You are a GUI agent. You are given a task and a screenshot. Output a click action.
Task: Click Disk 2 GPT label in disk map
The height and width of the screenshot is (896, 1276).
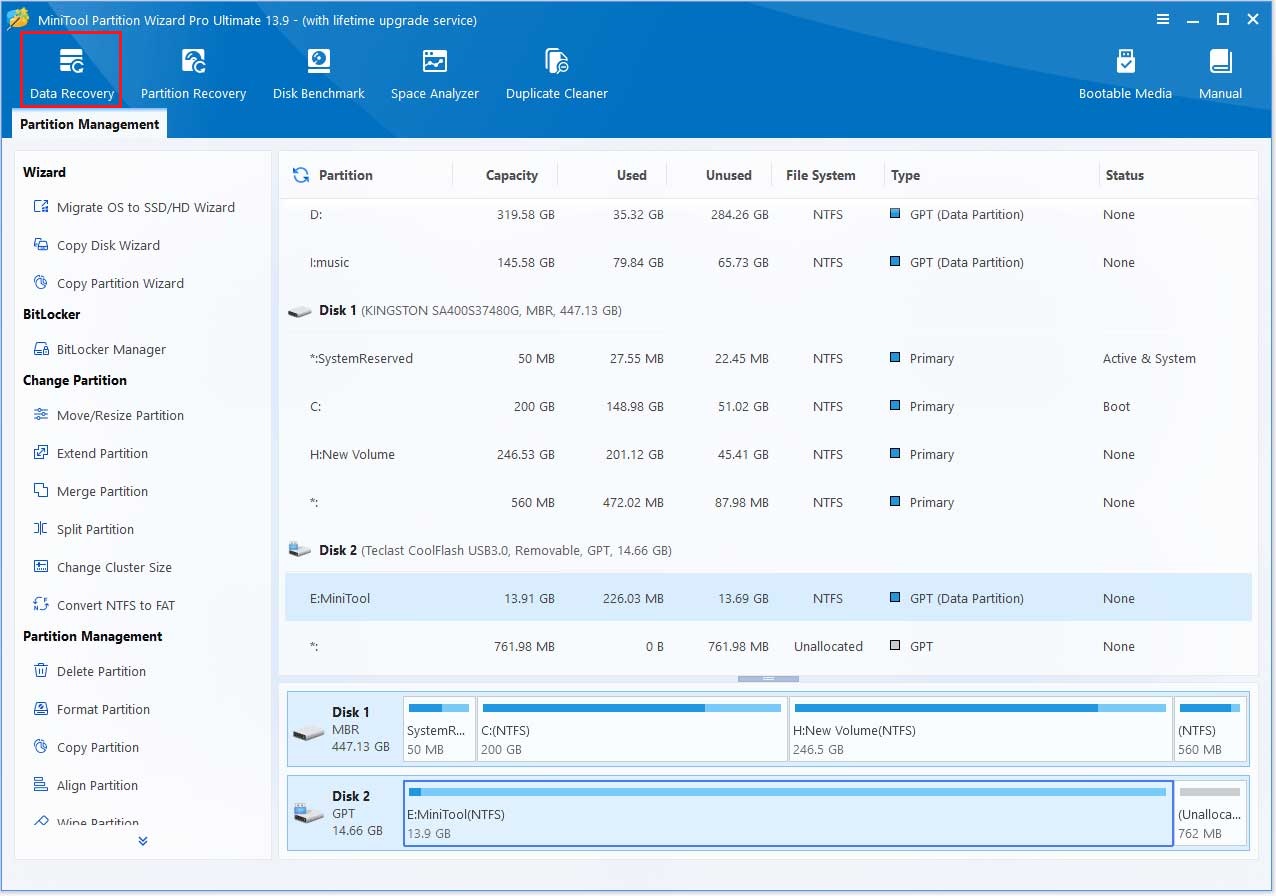coord(344,813)
